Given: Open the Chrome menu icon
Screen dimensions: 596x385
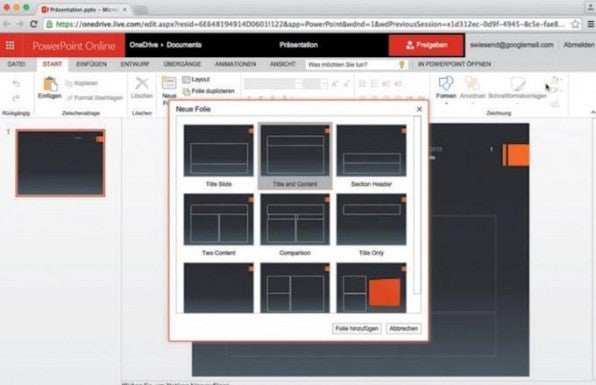Looking at the screenshot, I should click(x=591, y=24).
